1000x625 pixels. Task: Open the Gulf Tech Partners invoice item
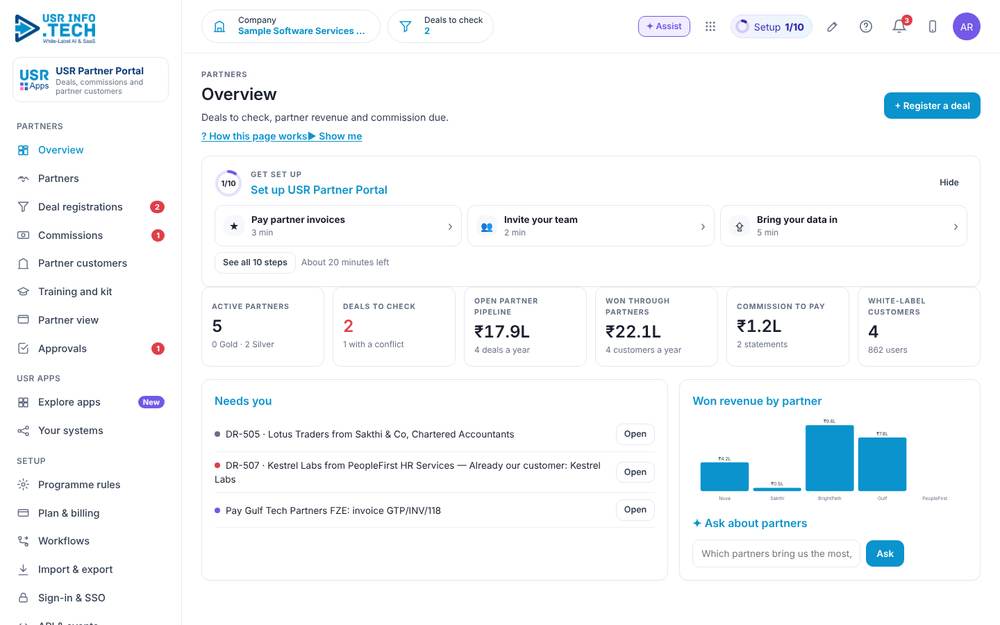click(x=635, y=510)
